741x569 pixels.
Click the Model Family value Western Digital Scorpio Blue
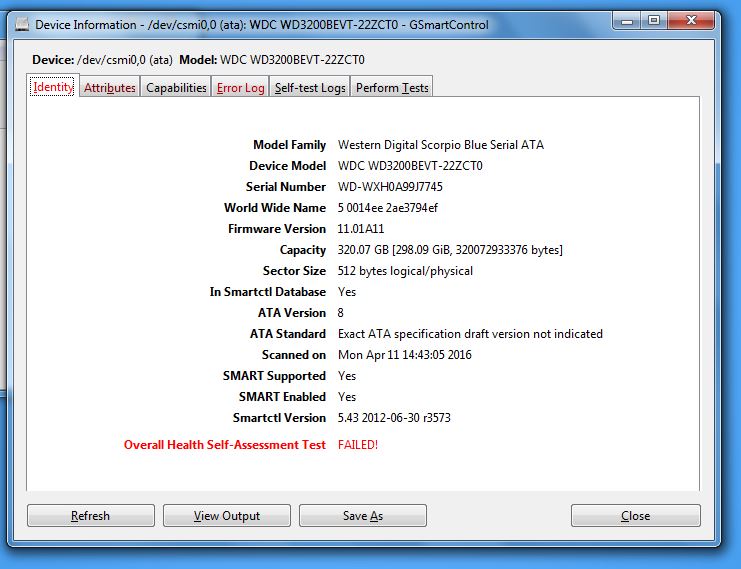(x=440, y=145)
